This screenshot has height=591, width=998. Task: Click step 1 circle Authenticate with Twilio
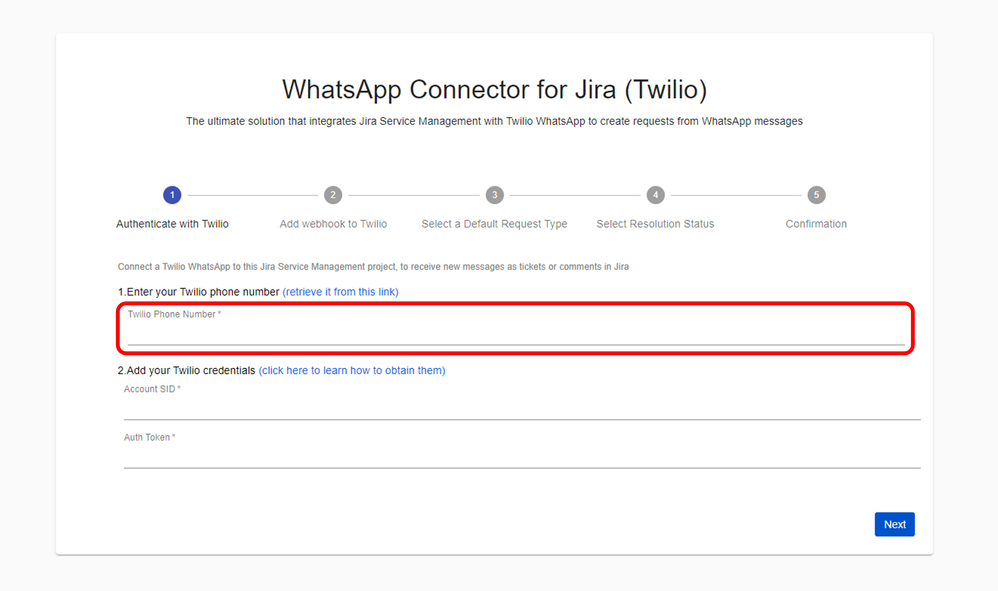coord(172,195)
